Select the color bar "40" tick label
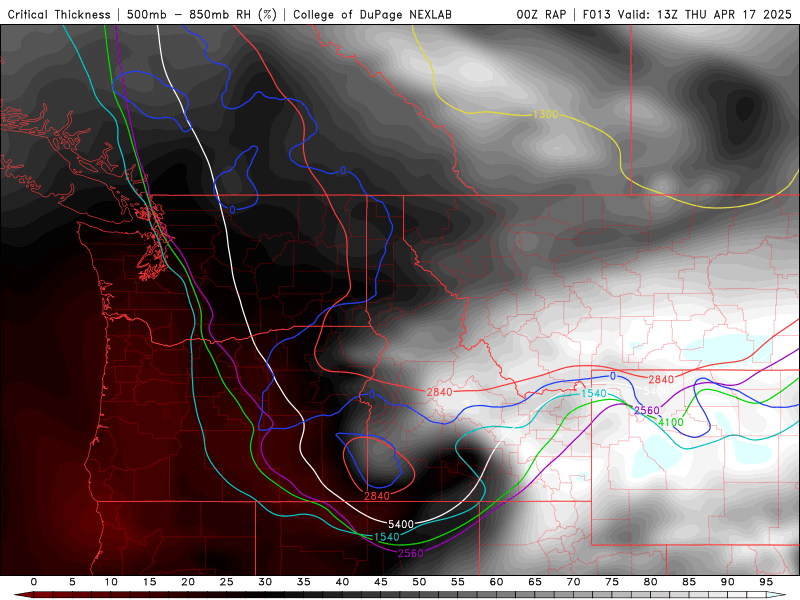The height and width of the screenshot is (600, 800). click(342, 582)
